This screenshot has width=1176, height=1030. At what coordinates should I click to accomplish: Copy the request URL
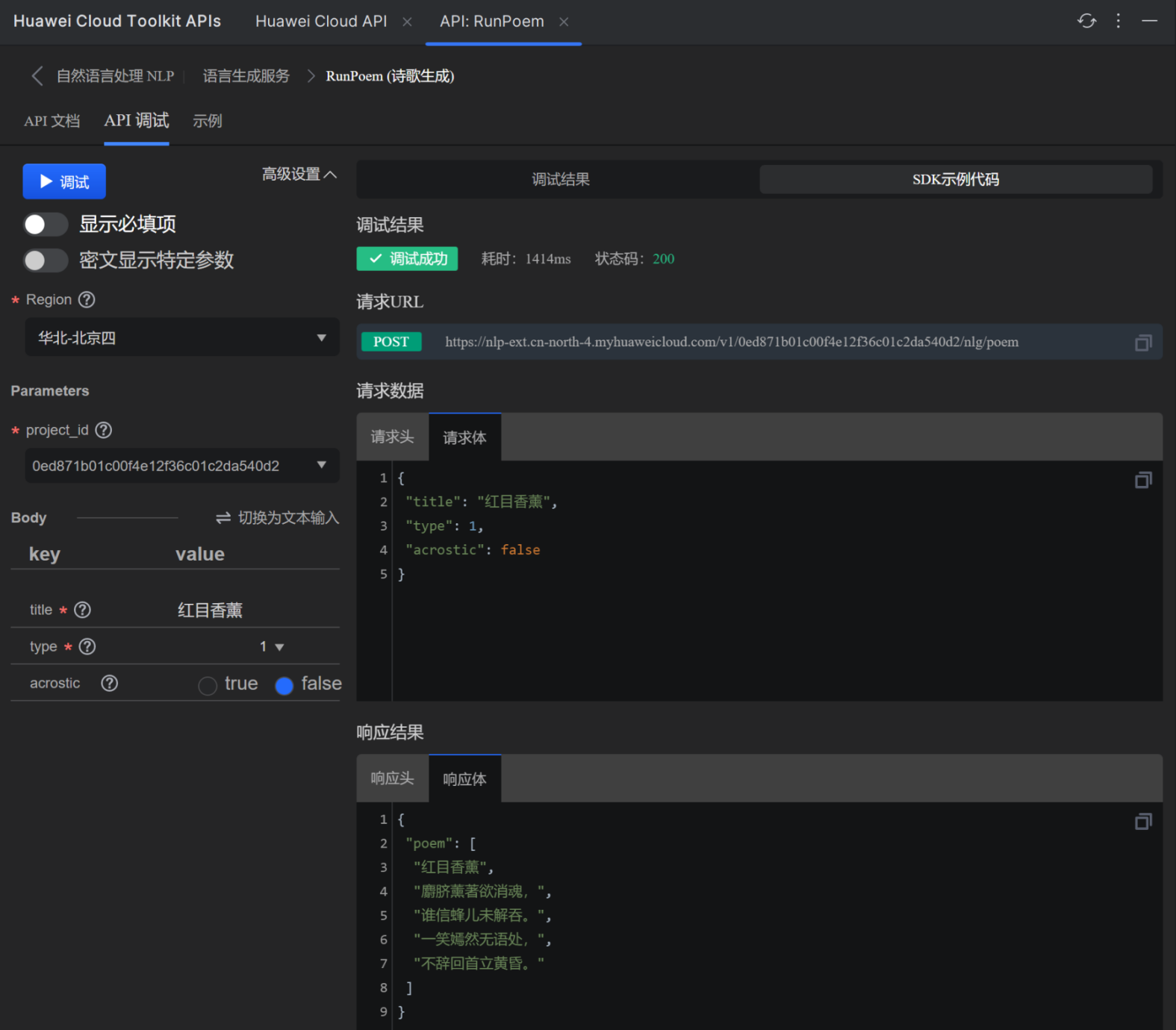[1143, 343]
